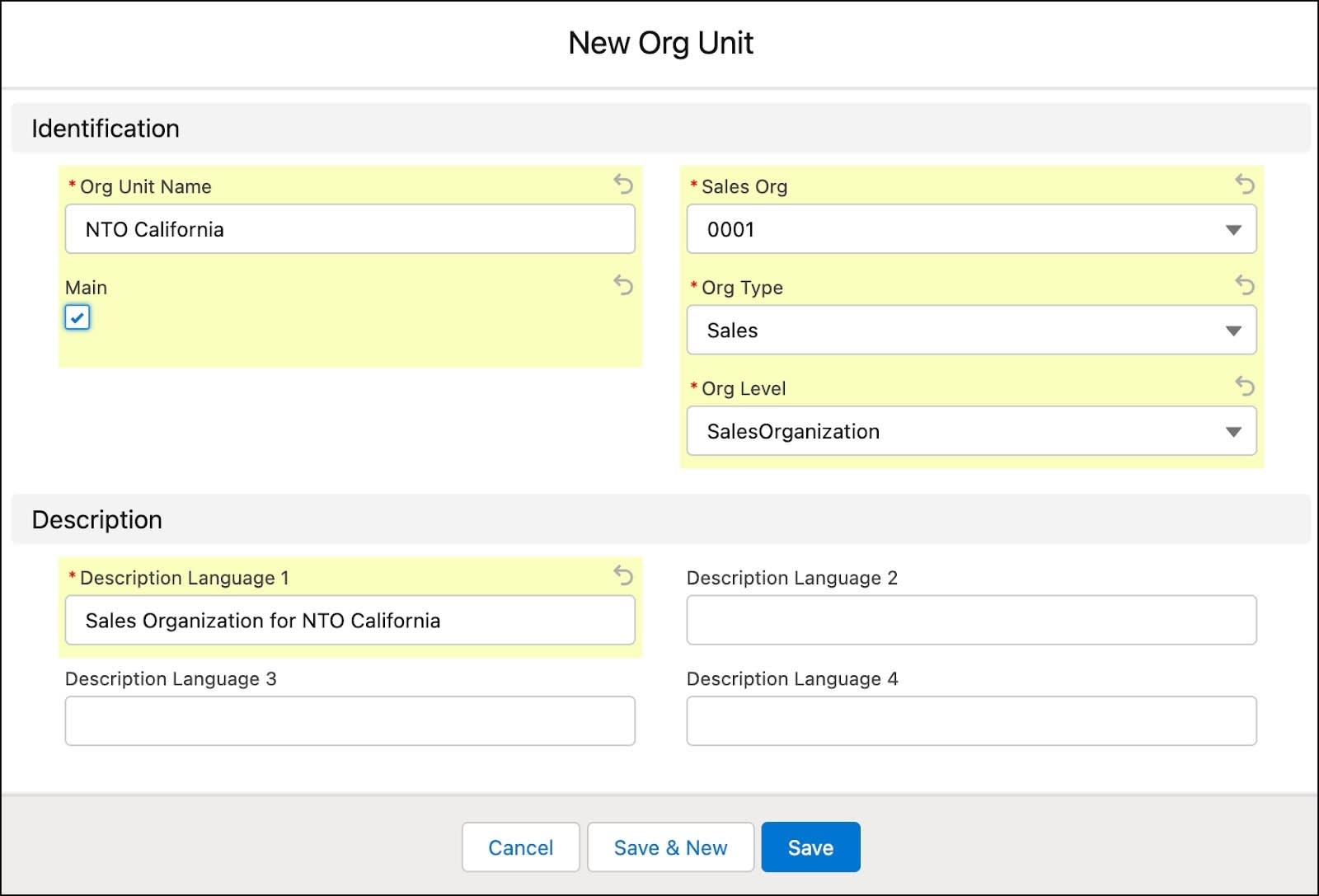Uncheck the Main checkbox
This screenshot has height=896, width=1319.
pyautogui.click(x=77, y=317)
